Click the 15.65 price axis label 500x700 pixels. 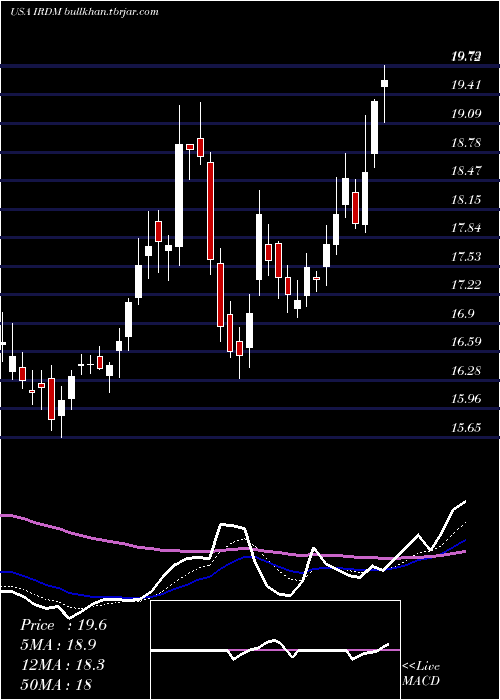pyautogui.click(x=466, y=427)
